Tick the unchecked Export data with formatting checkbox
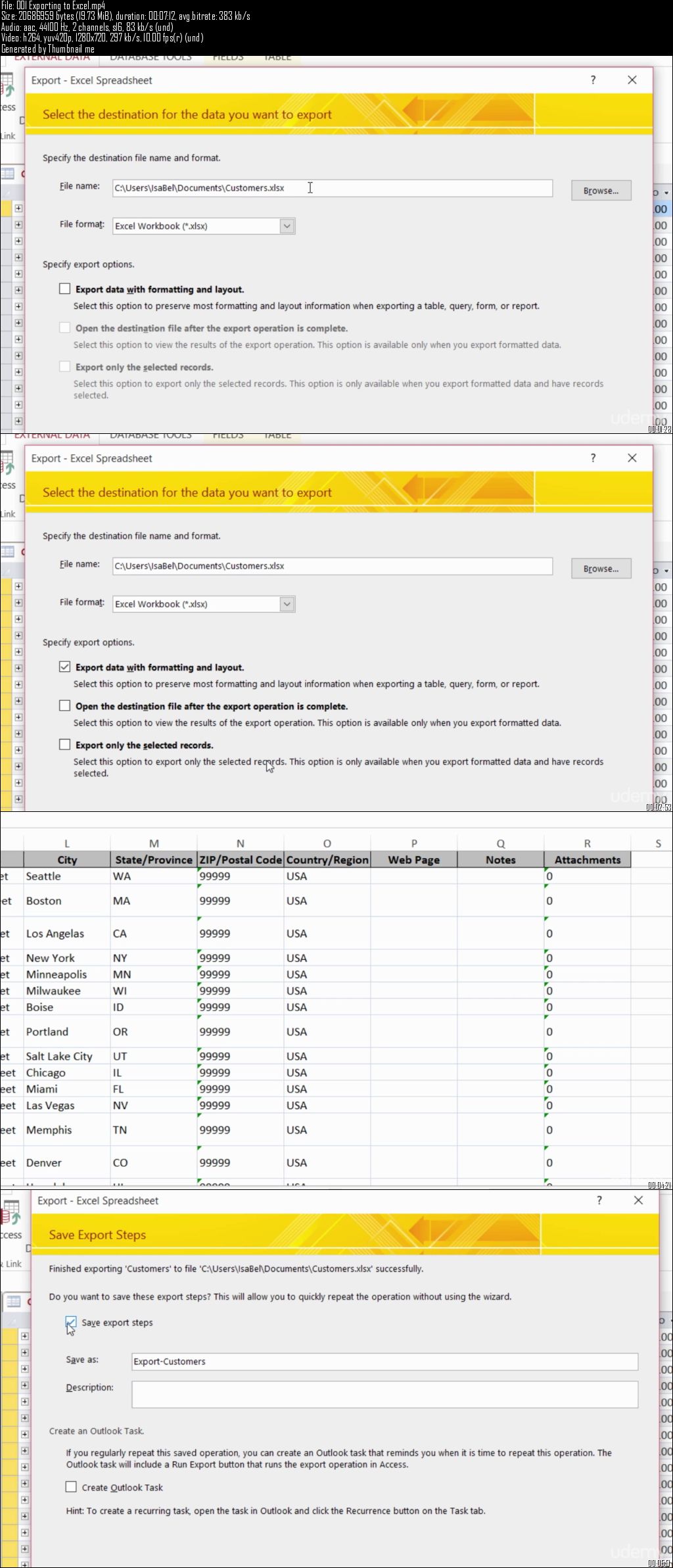Image resolution: width=673 pixels, height=1568 pixels. [x=64, y=289]
